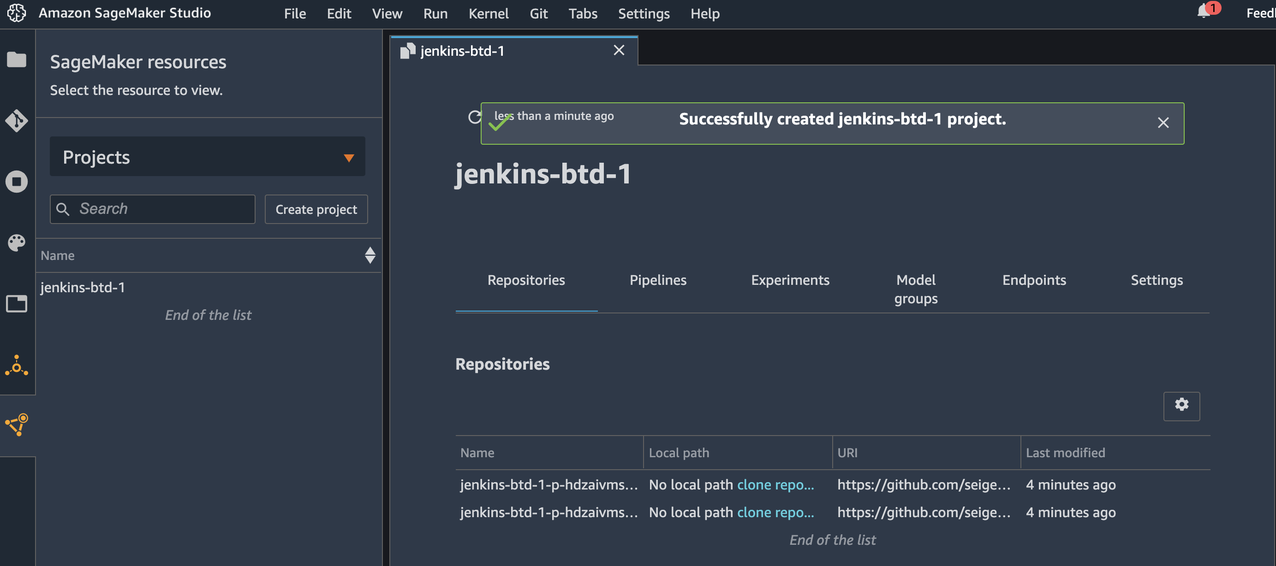Image resolution: width=1276 pixels, height=566 pixels.
Task: Click first repository name jenkins-btd-1-p-hdzaivms
Action: [549, 484]
